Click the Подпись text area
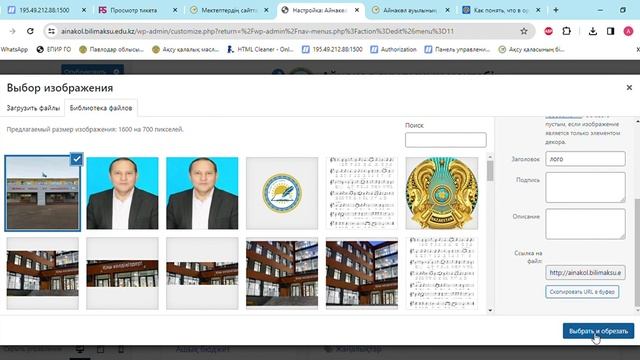 click(x=585, y=187)
